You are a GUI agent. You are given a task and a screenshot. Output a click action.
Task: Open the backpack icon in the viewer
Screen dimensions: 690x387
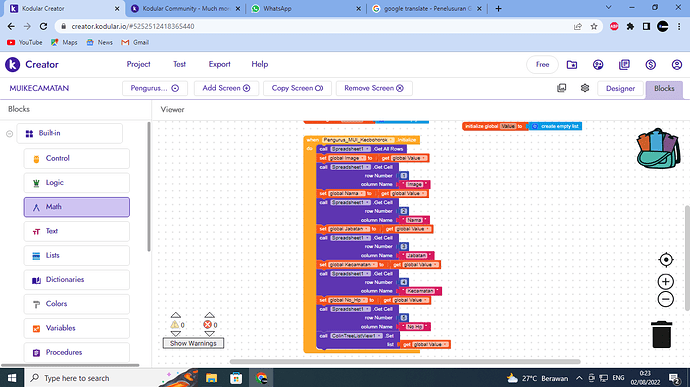(658, 148)
